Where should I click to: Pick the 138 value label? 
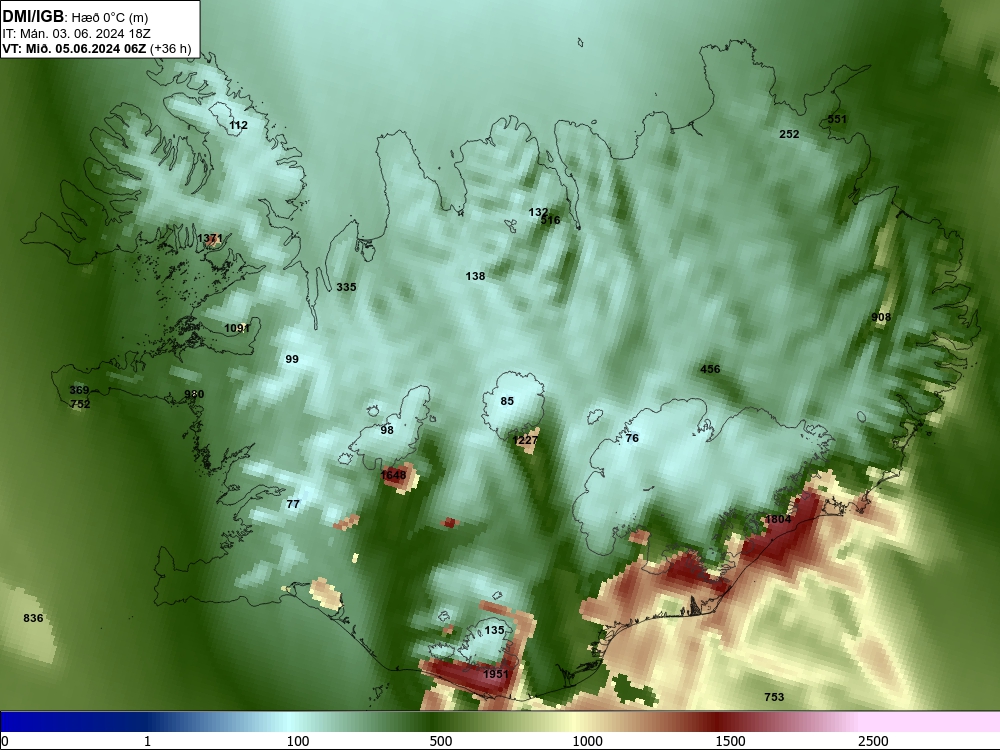475,276
